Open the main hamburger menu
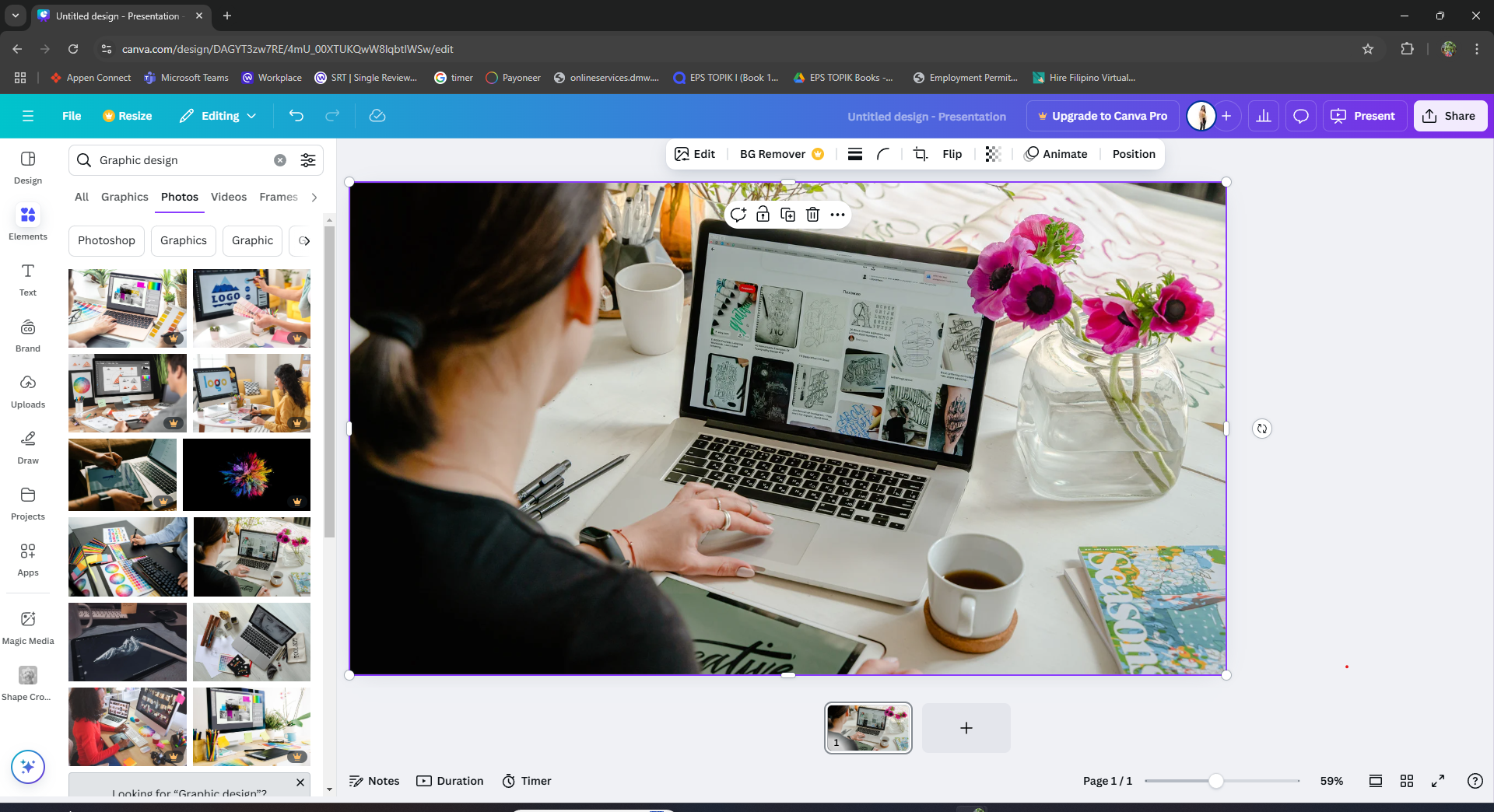Image resolution: width=1494 pixels, height=812 pixels. pyautogui.click(x=28, y=116)
